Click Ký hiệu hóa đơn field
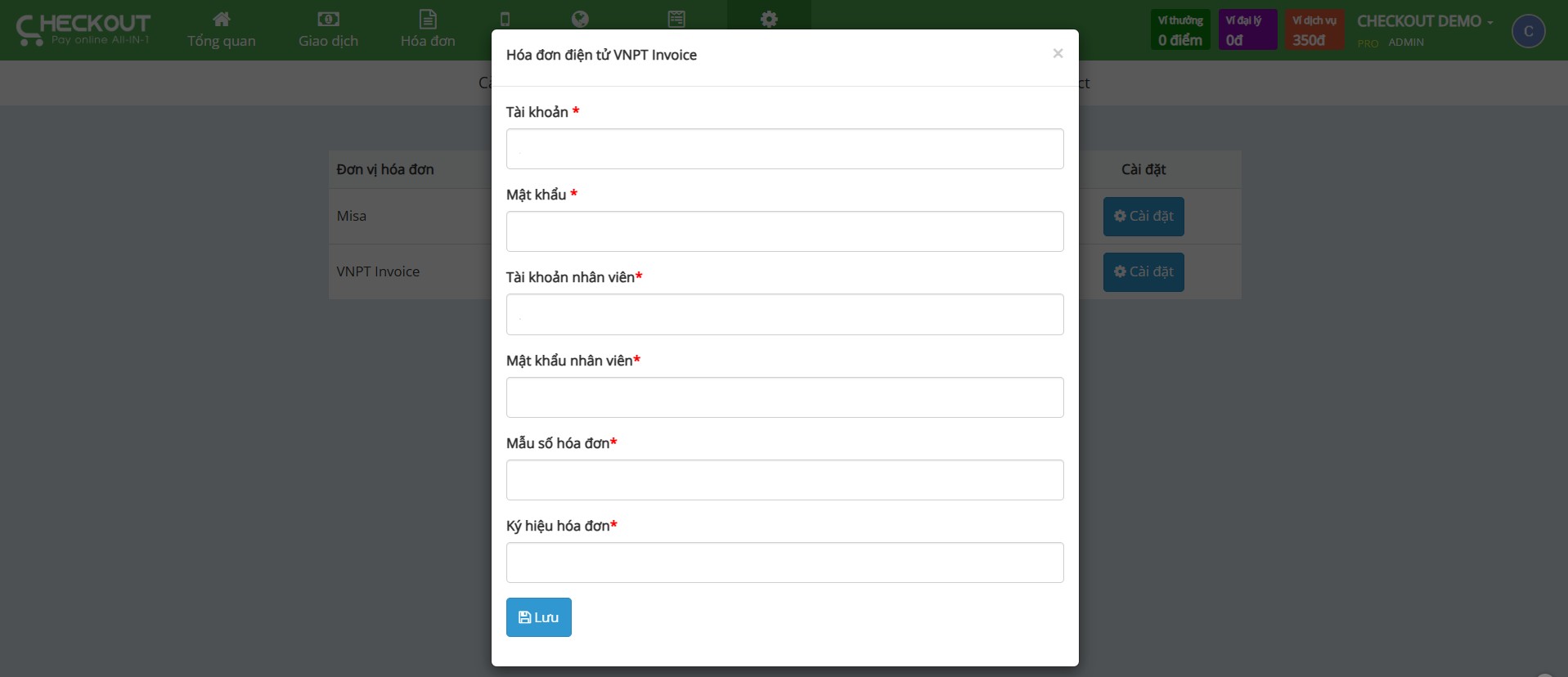Image resolution: width=1568 pixels, height=677 pixels. tap(785, 563)
